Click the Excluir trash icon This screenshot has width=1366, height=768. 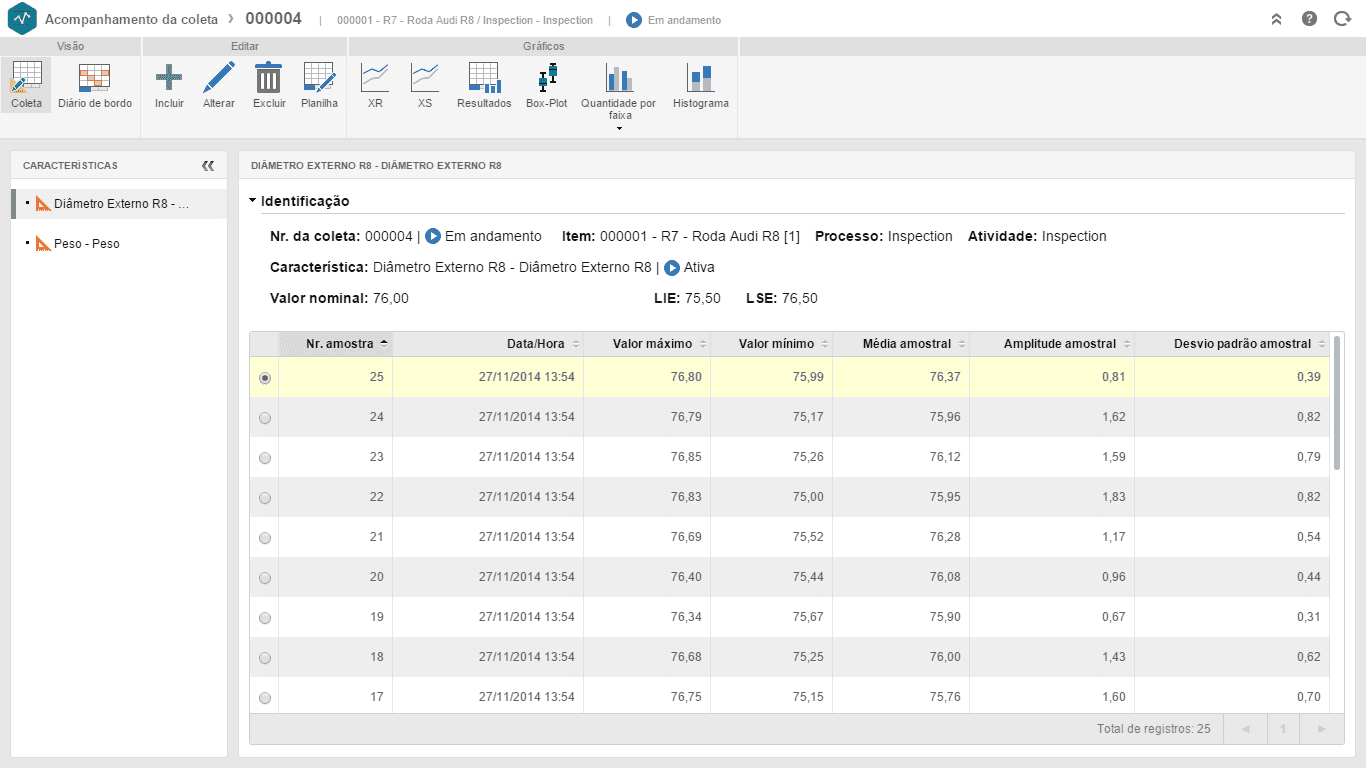269,77
